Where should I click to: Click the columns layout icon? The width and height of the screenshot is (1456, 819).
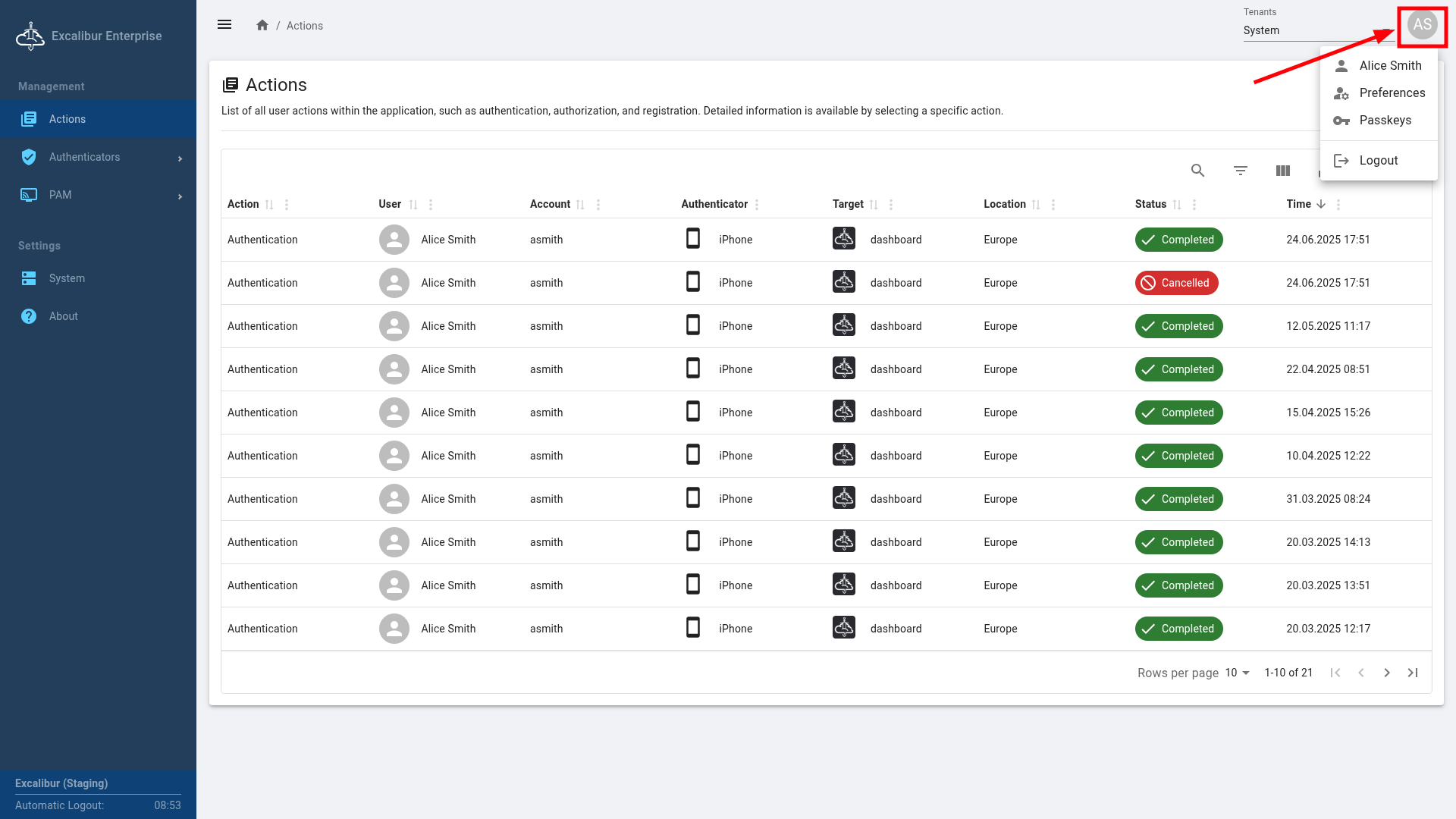coord(1282,171)
